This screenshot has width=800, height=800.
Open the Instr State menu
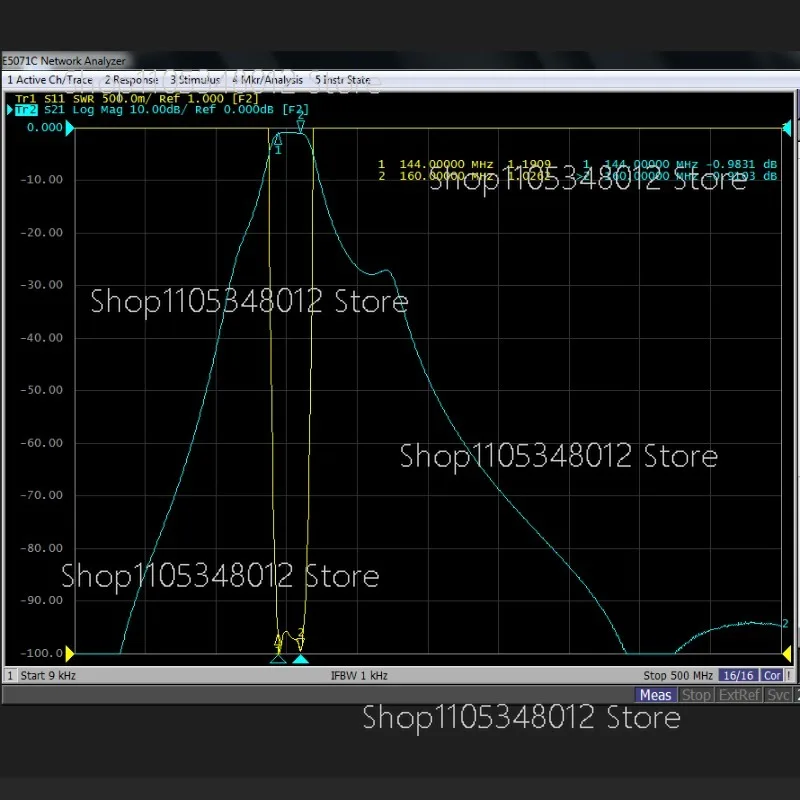click(x=342, y=80)
